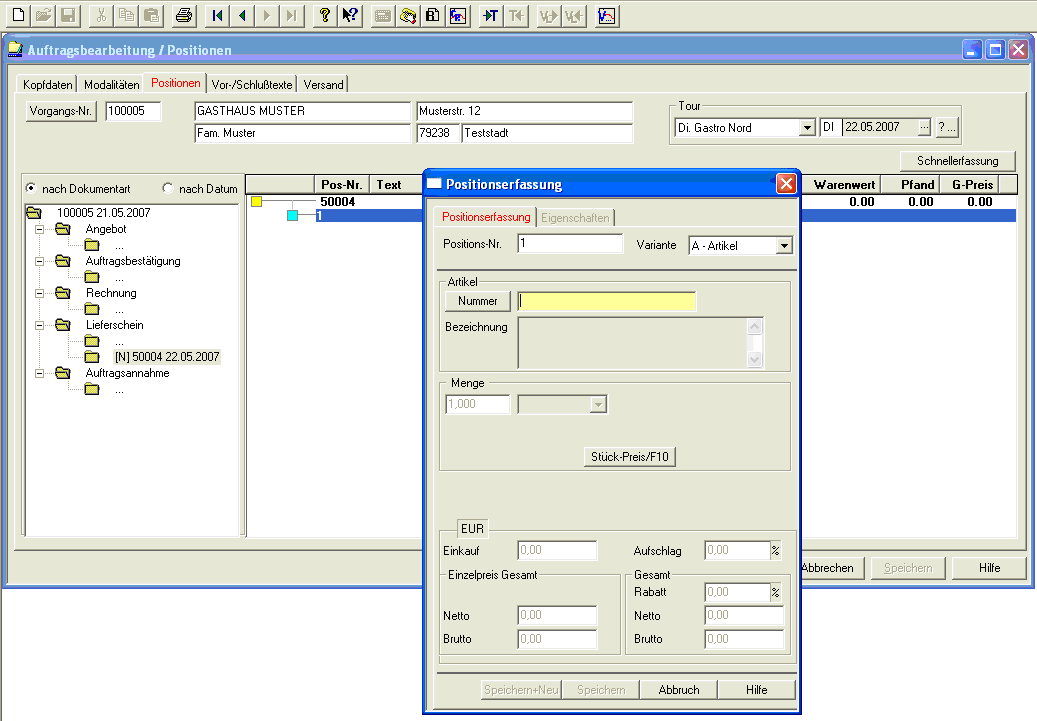
Task: Click the cyan square marker beside position 1
Action: pyautogui.click(x=292, y=216)
